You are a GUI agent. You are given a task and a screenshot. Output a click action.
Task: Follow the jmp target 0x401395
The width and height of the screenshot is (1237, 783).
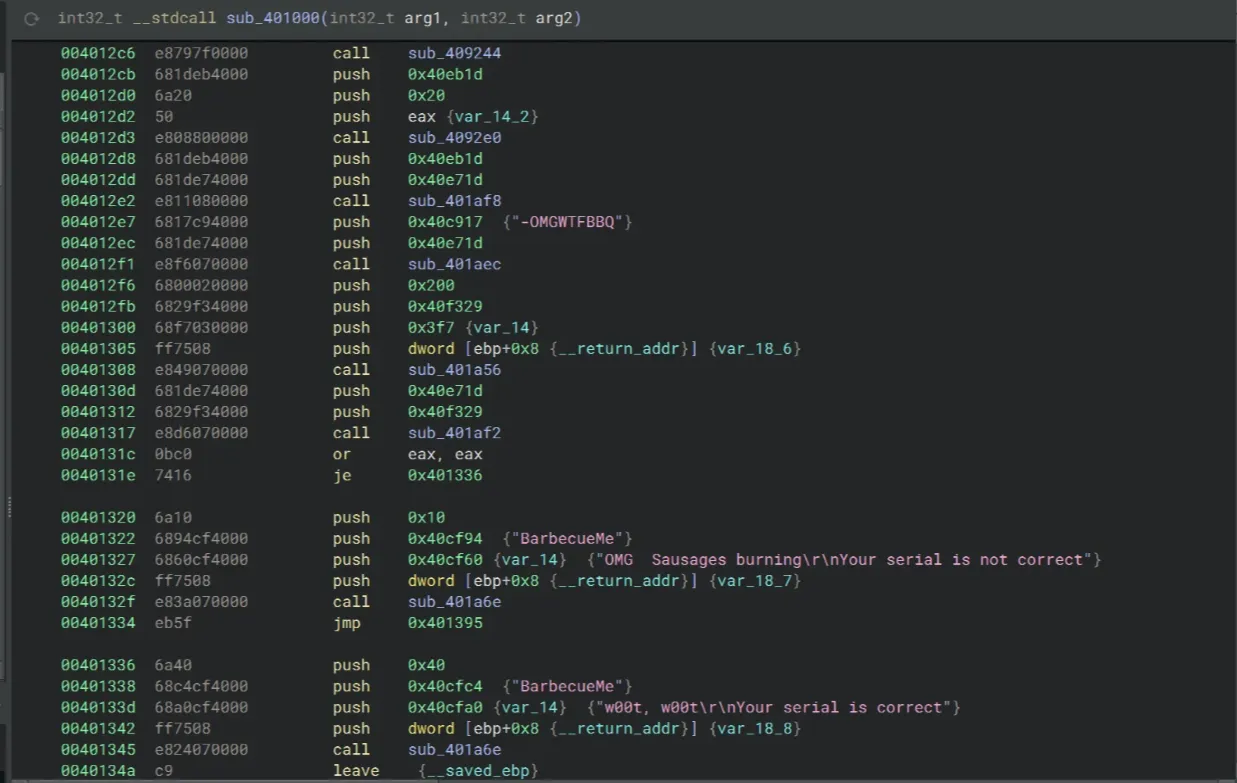(x=445, y=623)
